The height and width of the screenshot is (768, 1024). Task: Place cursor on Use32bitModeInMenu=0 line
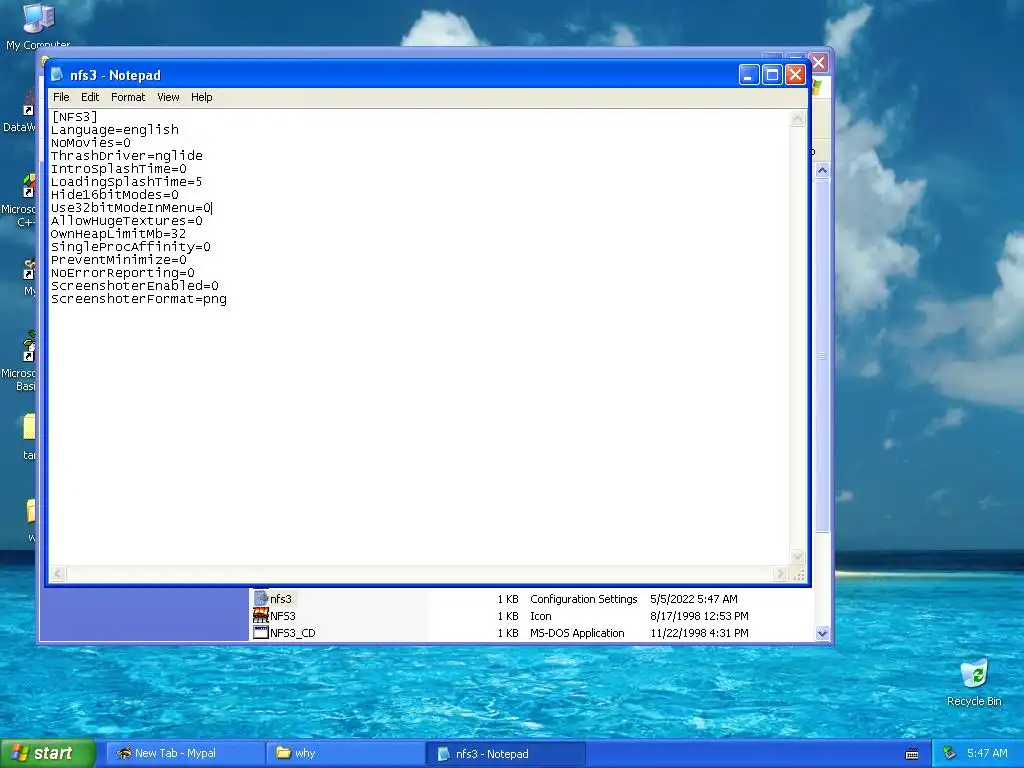click(x=131, y=208)
